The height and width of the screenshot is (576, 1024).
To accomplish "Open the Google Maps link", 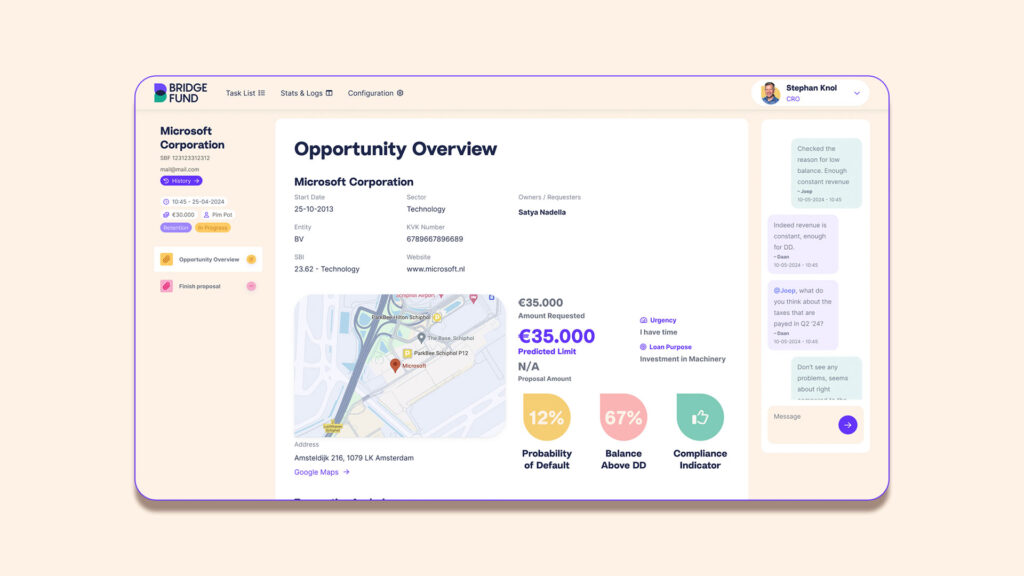I will (x=322, y=472).
